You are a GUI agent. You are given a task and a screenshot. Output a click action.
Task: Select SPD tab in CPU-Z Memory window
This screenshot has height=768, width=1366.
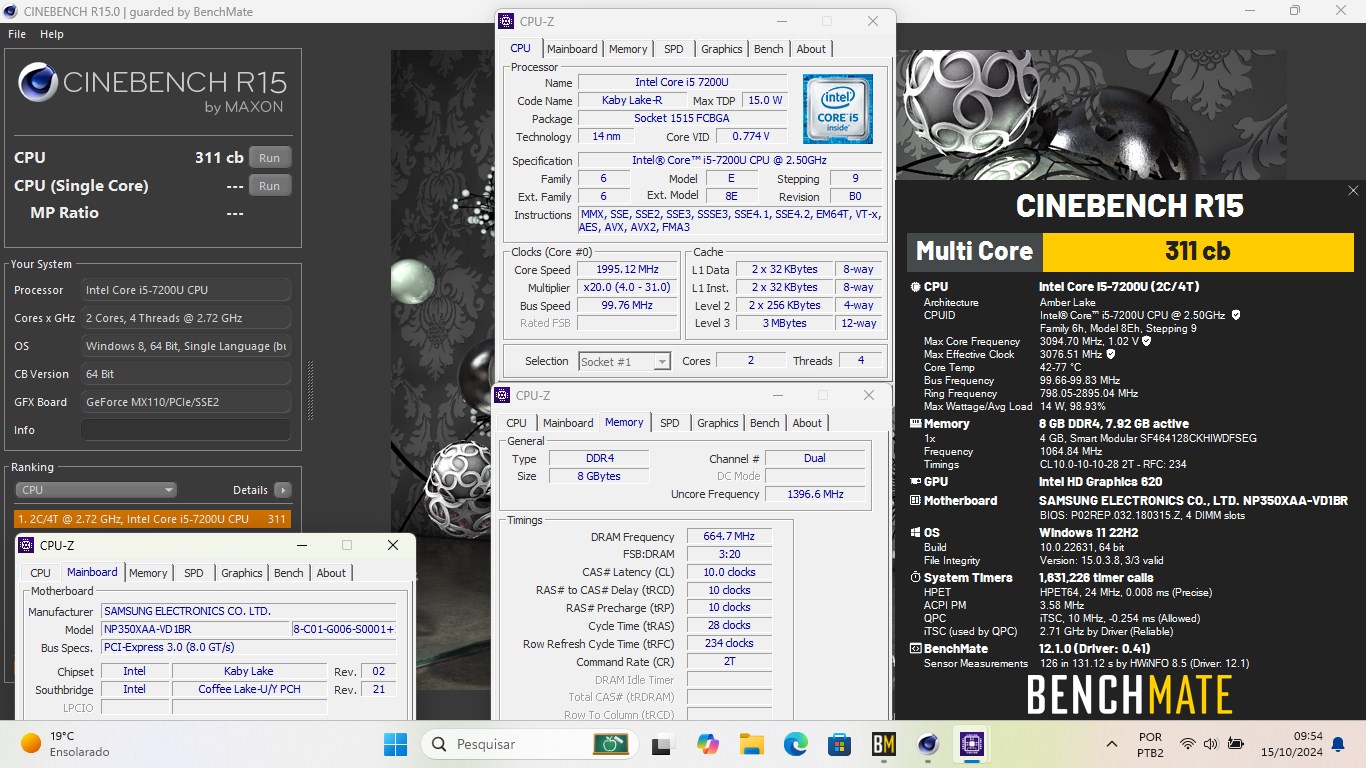coord(670,423)
